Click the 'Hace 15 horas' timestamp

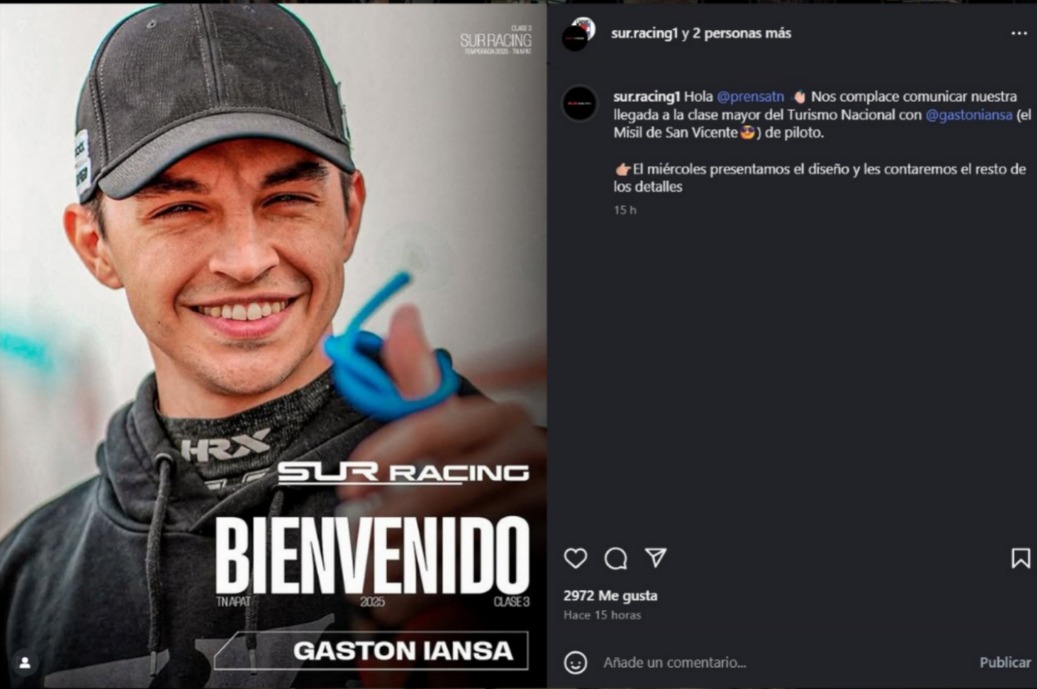pyautogui.click(x=602, y=615)
